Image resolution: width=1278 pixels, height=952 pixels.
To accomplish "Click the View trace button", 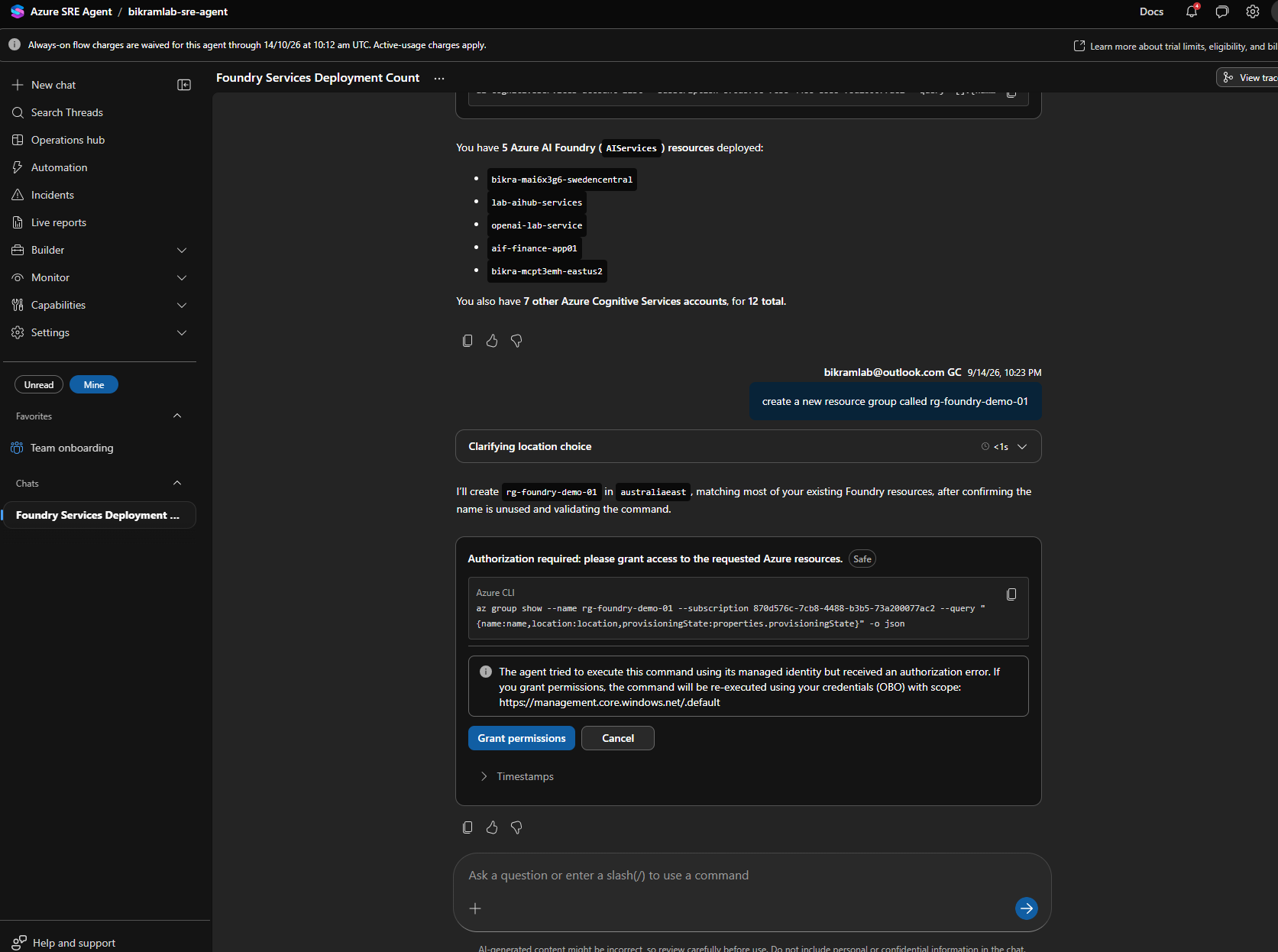I will pyautogui.click(x=1249, y=77).
